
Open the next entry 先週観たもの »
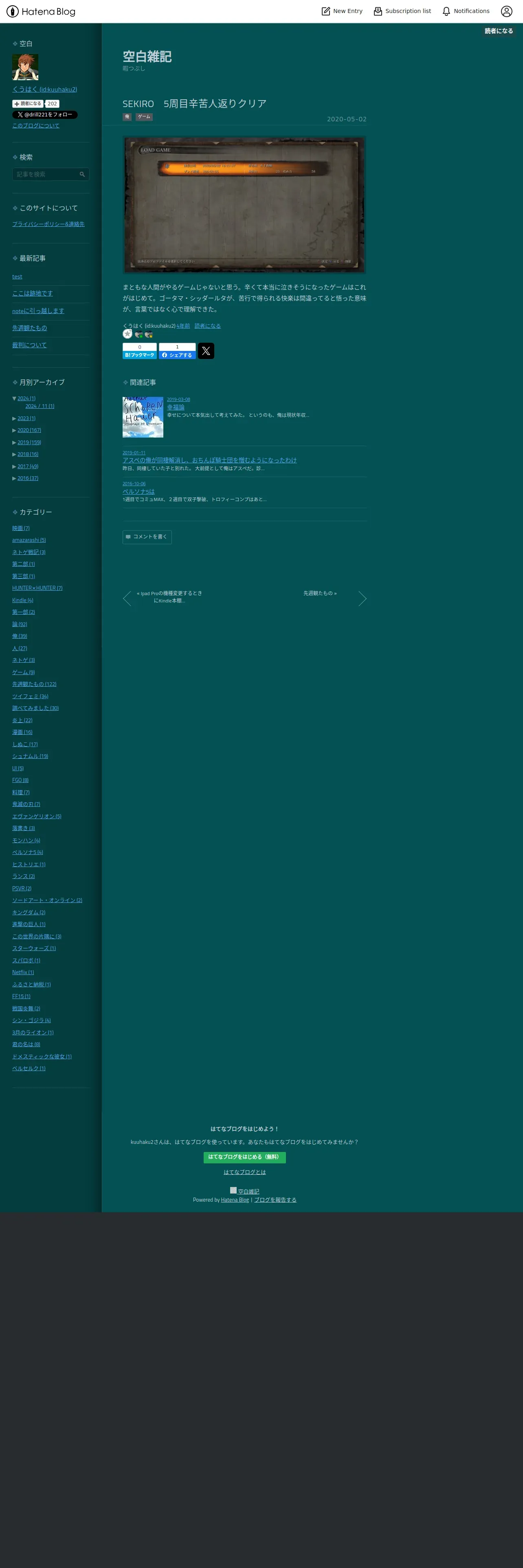(x=320, y=593)
